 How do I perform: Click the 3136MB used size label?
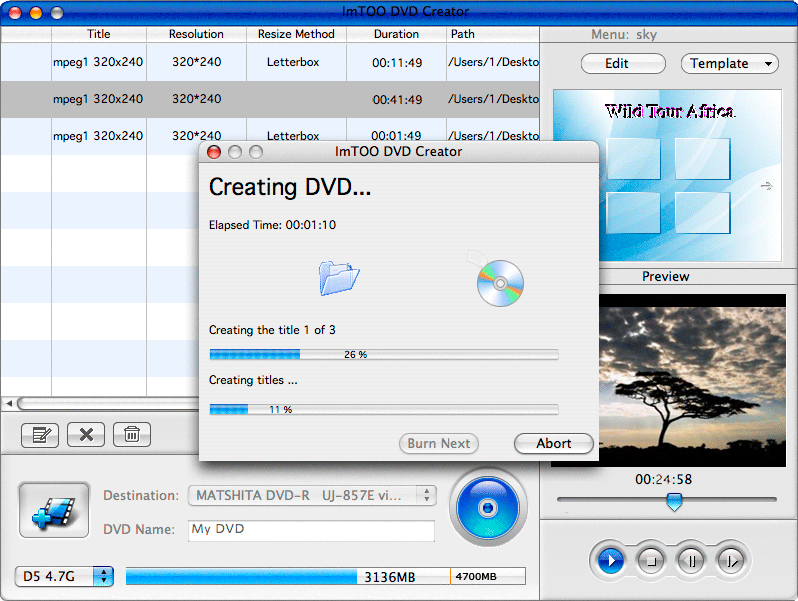pos(389,577)
